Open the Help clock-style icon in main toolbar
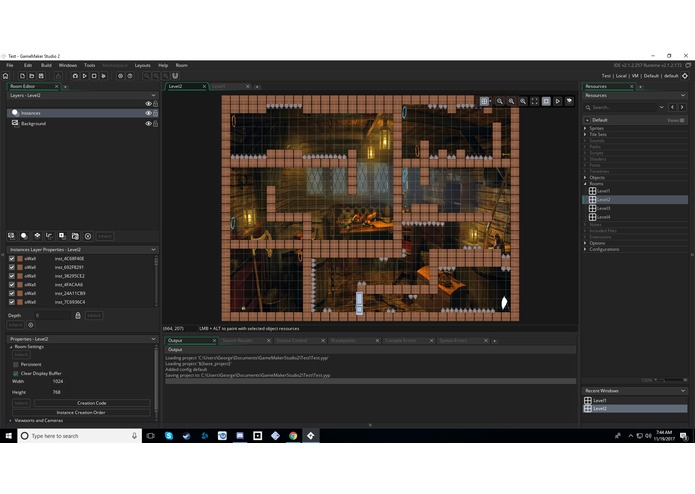695x494 pixels. (x=130, y=76)
